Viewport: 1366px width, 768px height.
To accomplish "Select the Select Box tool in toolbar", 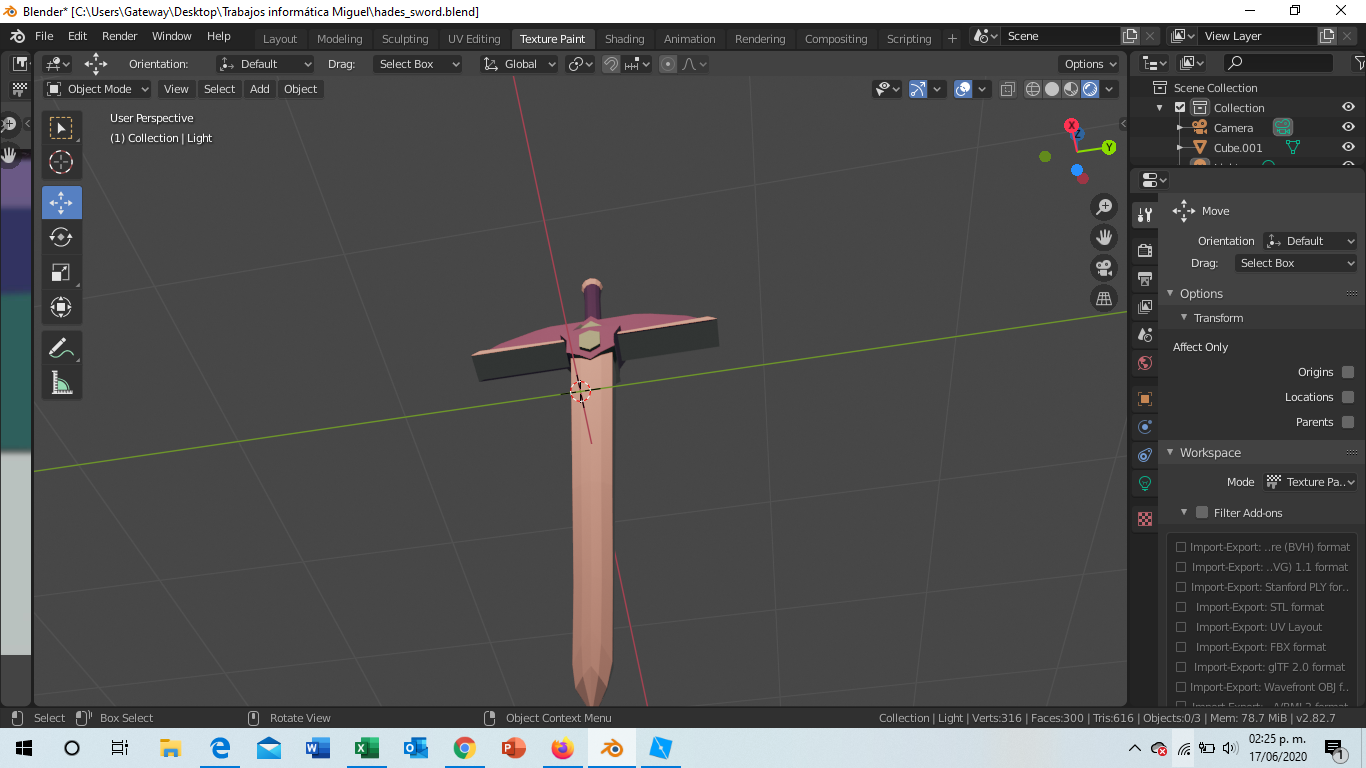I will click(x=61, y=128).
